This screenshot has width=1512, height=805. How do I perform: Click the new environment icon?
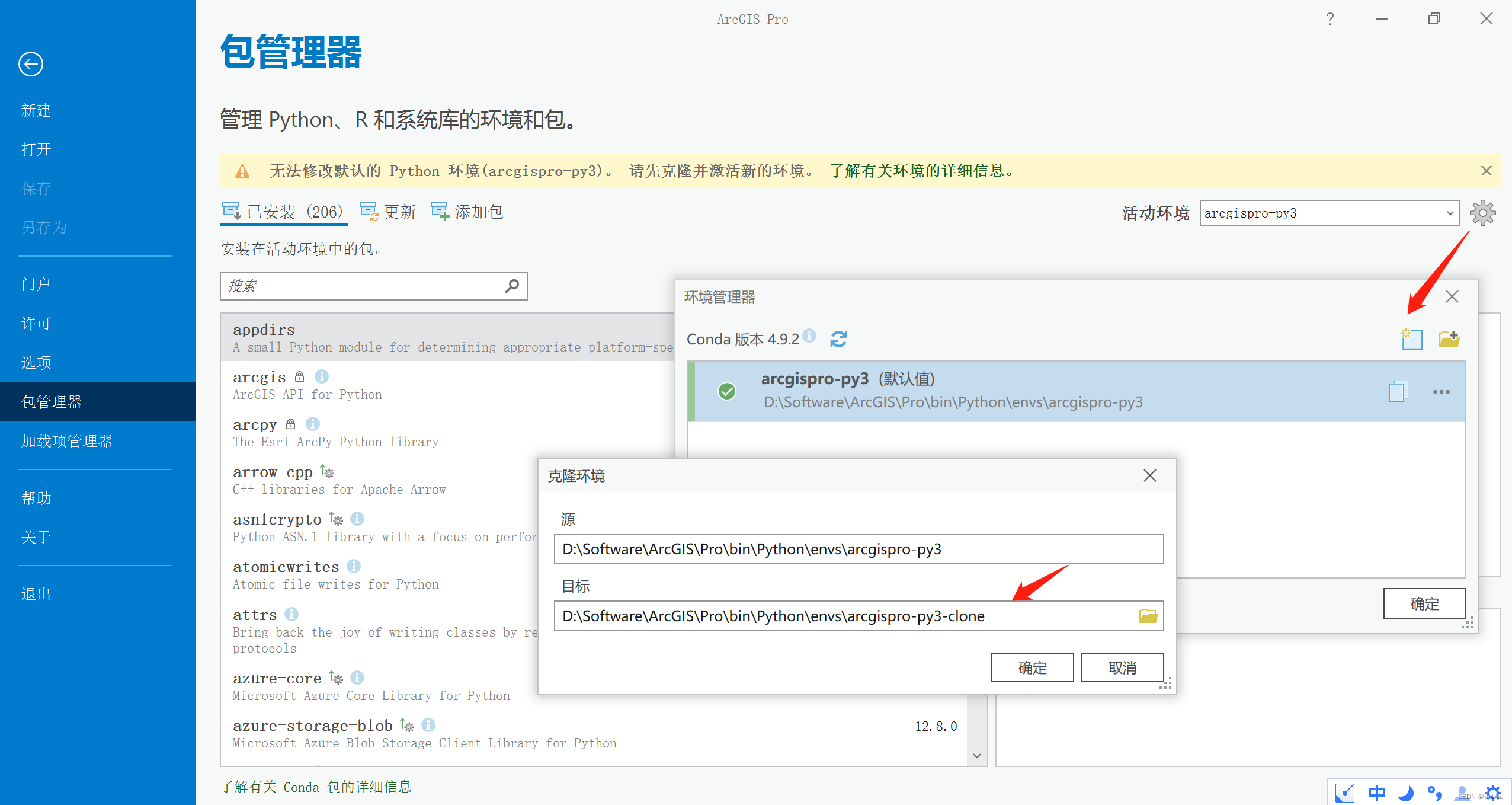[1411, 339]
